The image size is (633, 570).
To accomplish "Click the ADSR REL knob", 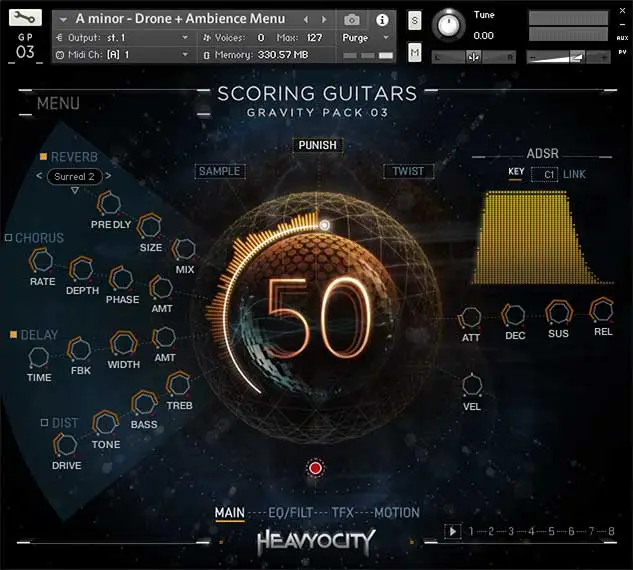I will click(602, 311).
